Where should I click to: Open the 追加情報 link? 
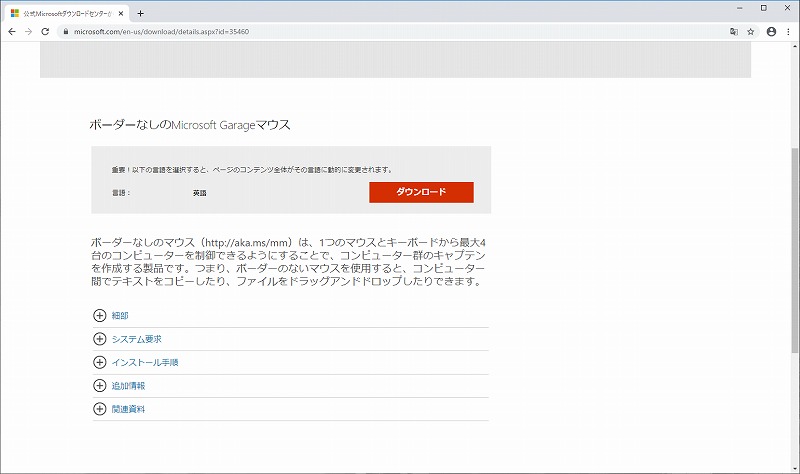[x=128, y=386]
